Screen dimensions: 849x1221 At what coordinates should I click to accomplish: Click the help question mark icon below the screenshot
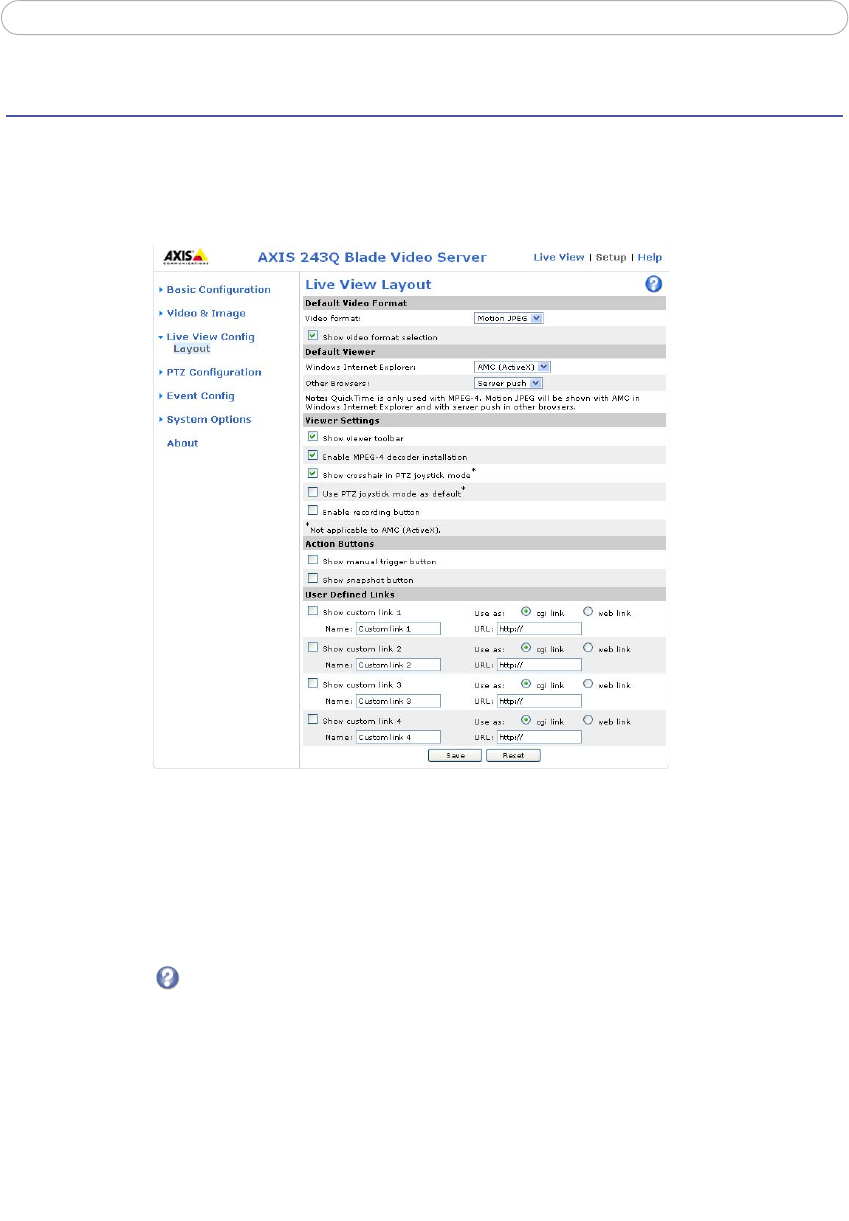[x=167, y=979]
